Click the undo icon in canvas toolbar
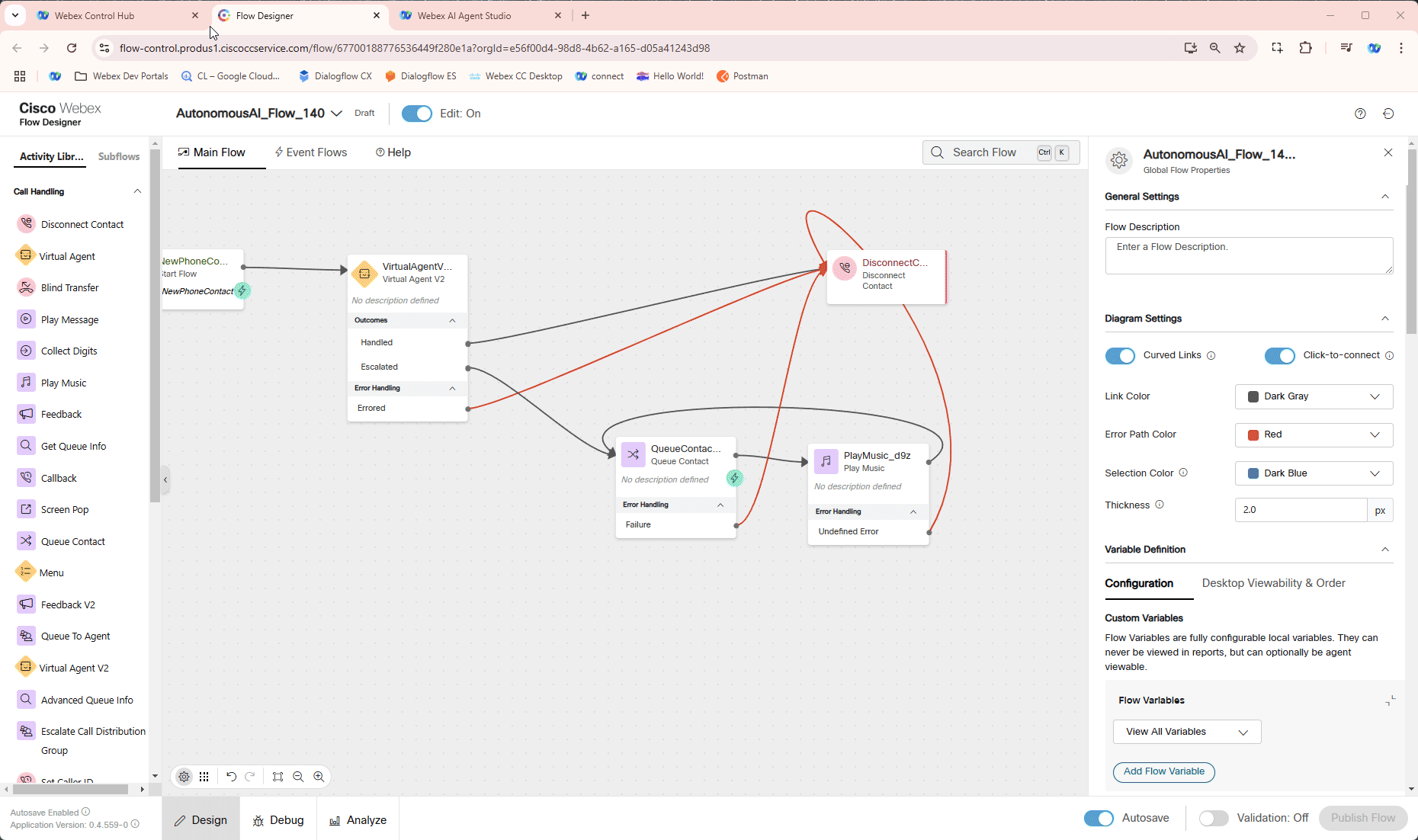 pos(231,777)
